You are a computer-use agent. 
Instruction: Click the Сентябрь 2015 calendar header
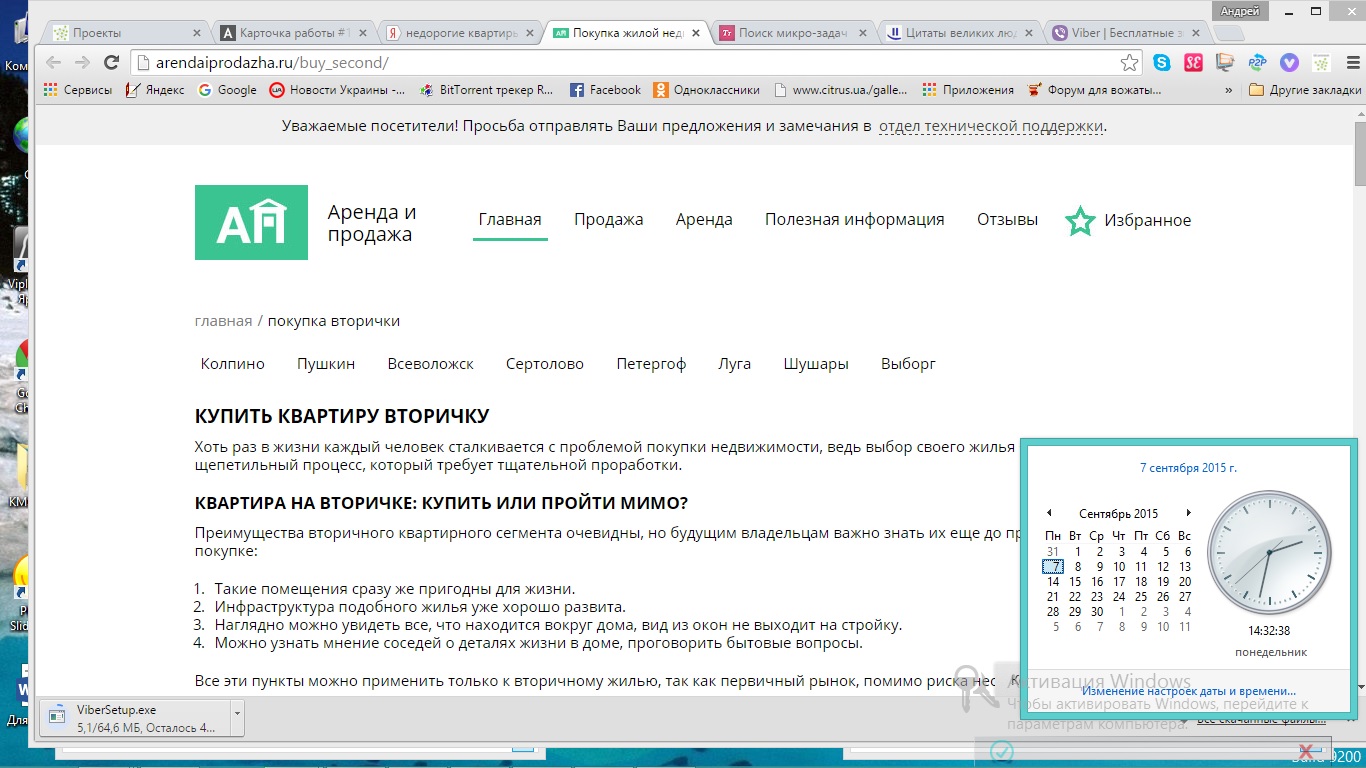(x=1119, y=514)
